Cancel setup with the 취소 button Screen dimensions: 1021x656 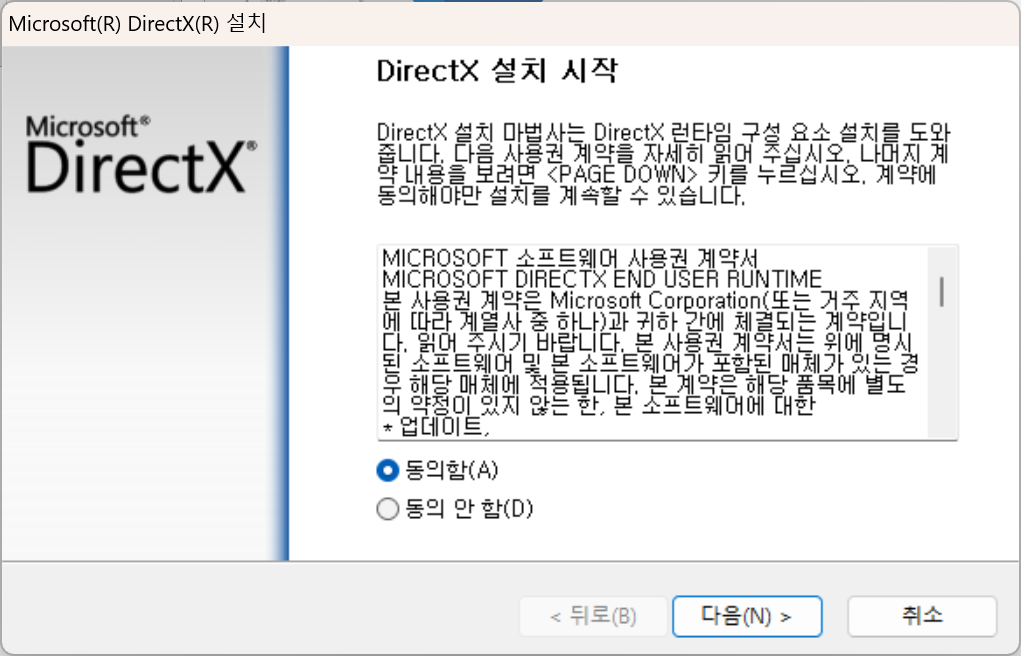[922, 616]
